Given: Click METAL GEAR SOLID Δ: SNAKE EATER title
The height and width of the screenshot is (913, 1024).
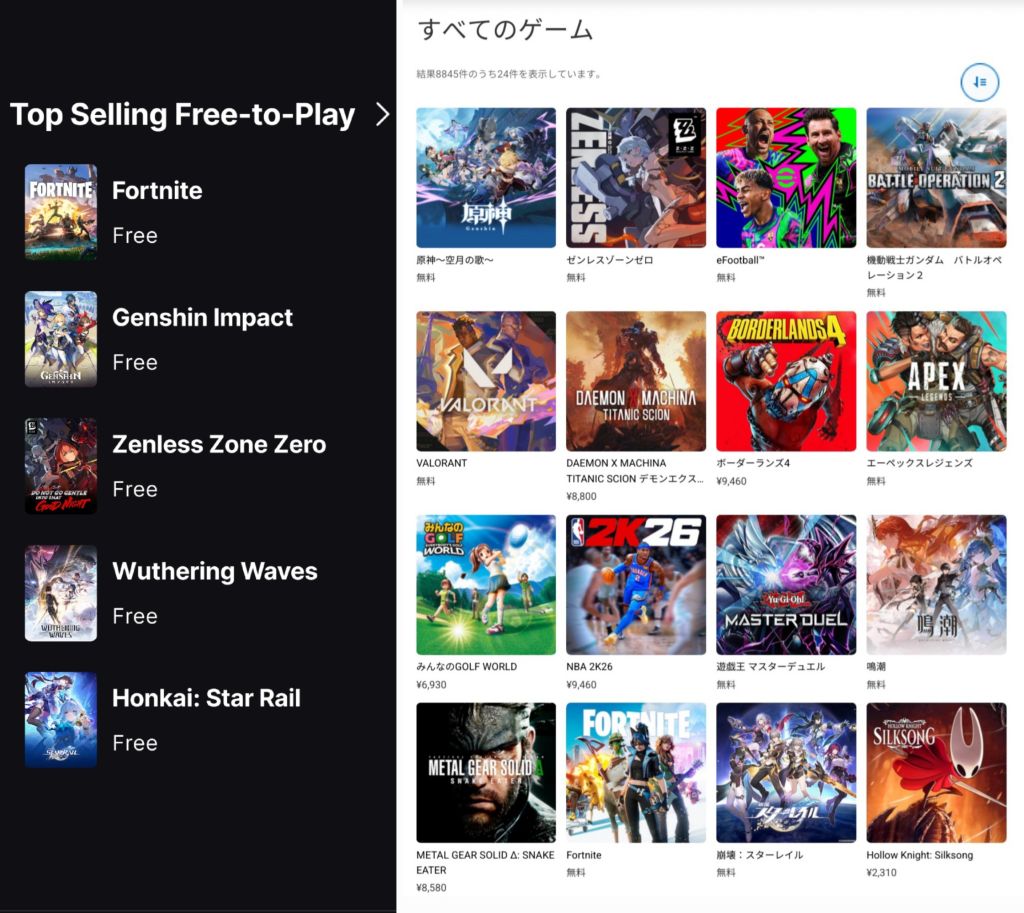Looking at the screenshot, I should coord(485,863).
